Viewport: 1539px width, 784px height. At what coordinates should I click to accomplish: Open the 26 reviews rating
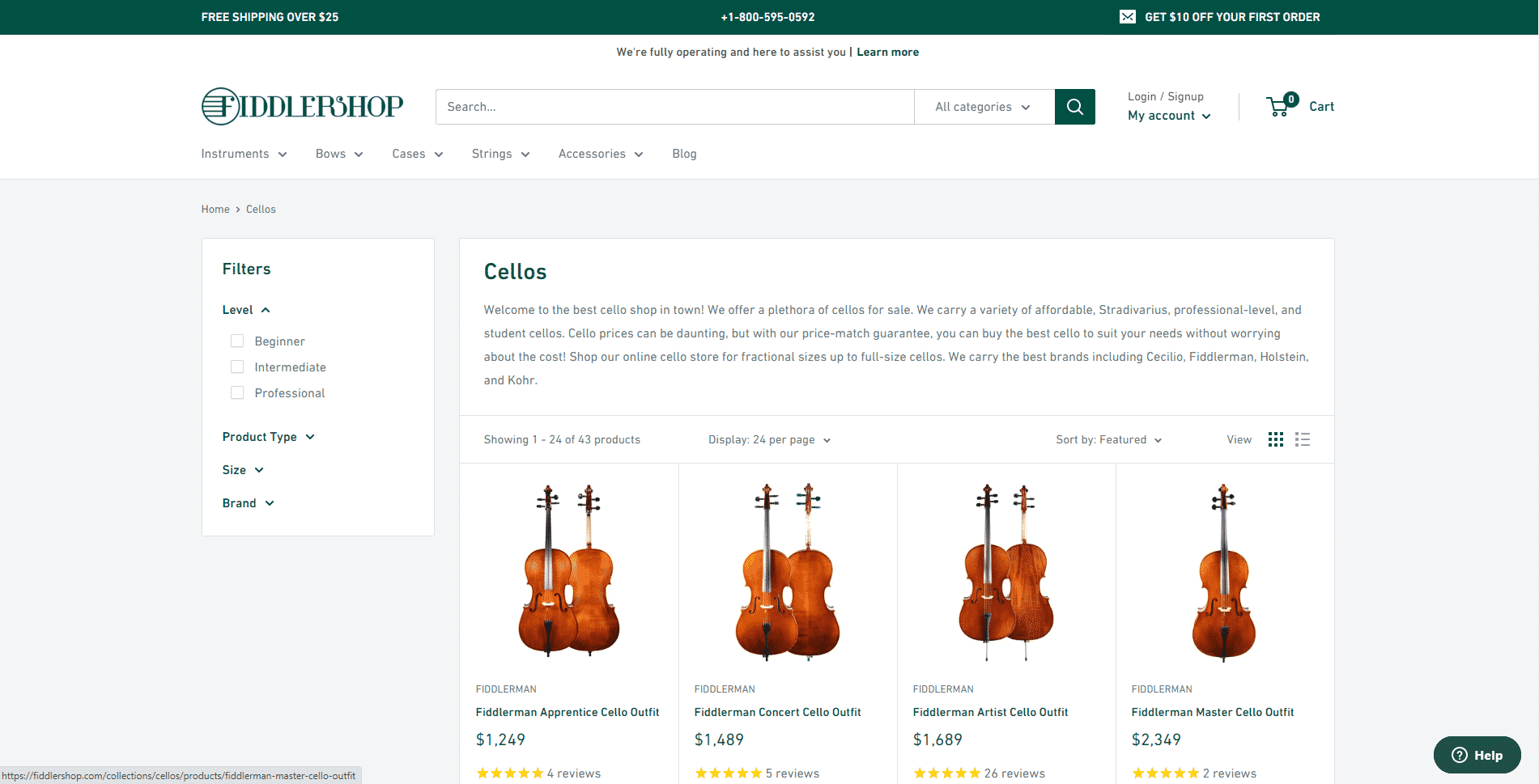point(979,773)
